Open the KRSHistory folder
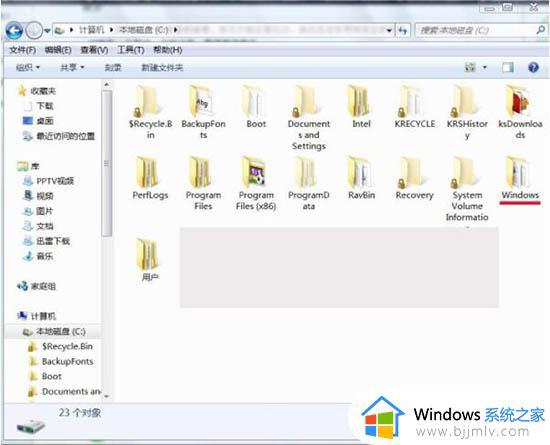This screenshot has height=445, width=550. pyautogui.click(x=465, y=101)
